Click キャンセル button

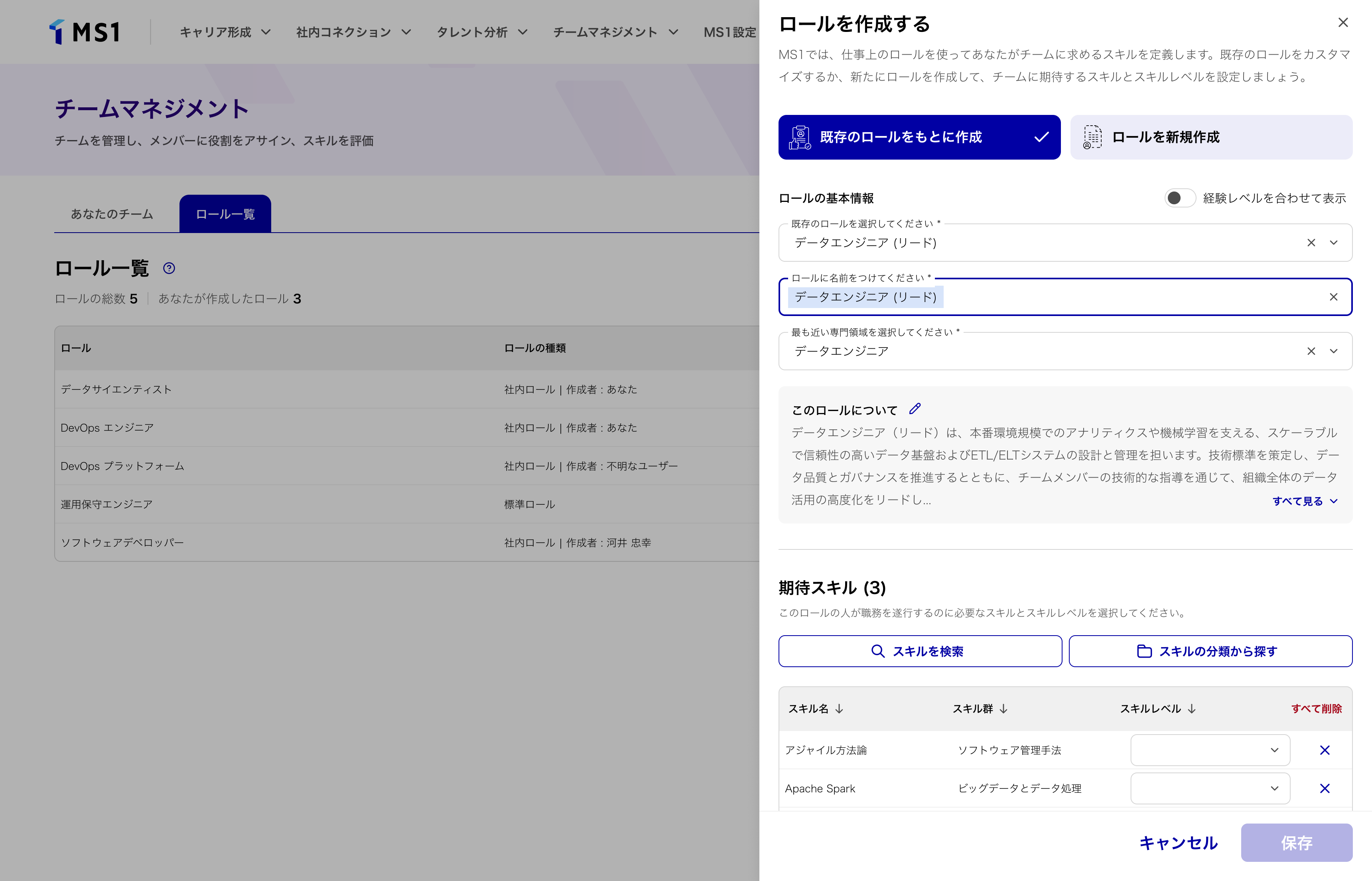1178,843
